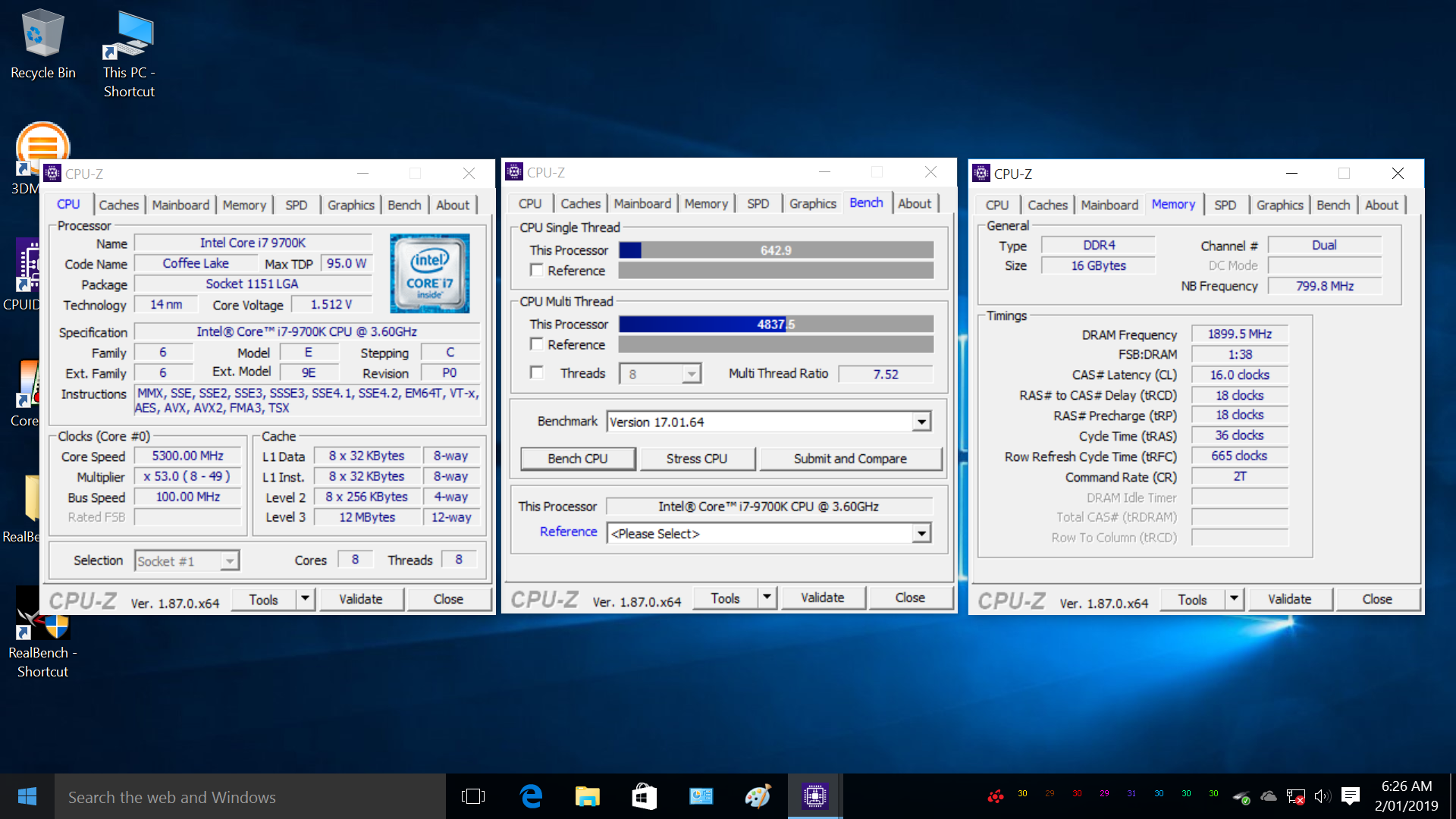Click the taskbar clock 6:26 AM
The image size is (1456, 819).
pyautogui.click(x=1407, y=796)
